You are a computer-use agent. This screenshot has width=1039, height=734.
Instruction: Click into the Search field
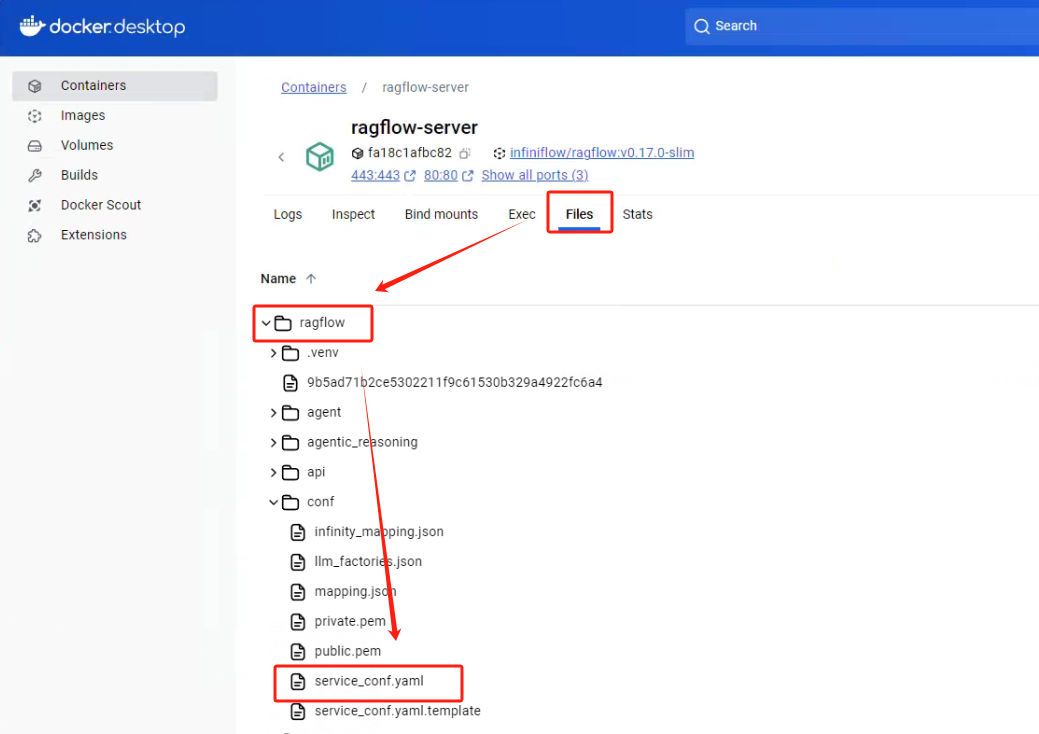tap(861, 26)
